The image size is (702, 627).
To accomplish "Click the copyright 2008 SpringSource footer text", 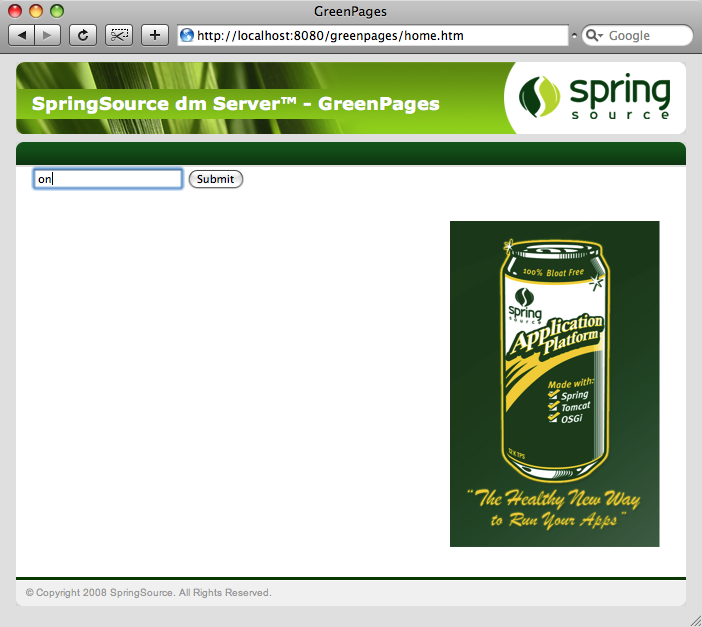I will point(149,593).
